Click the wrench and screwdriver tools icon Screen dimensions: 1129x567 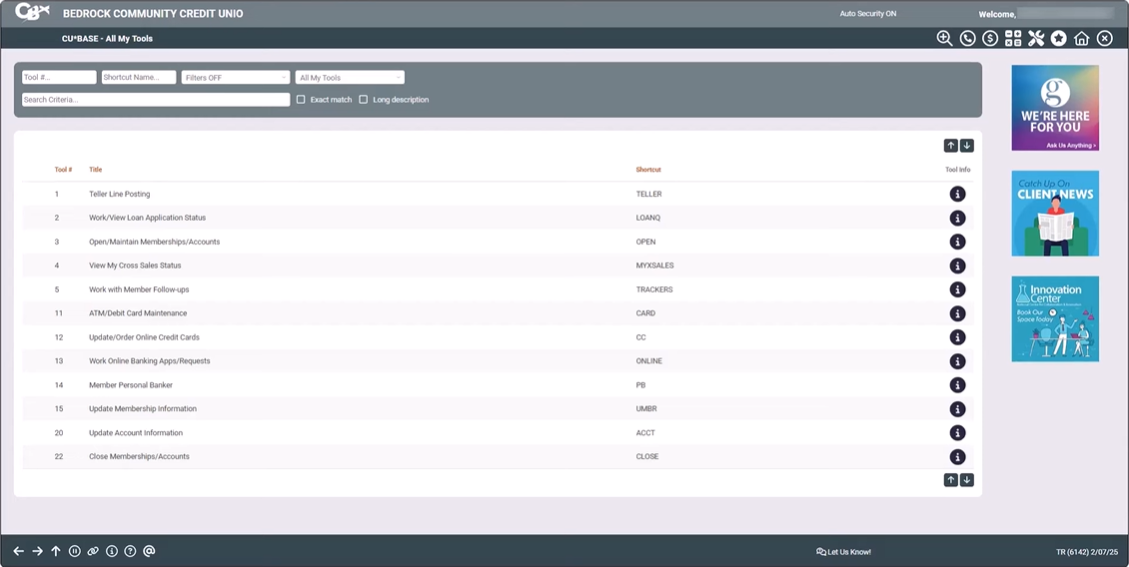[1035, 38]
